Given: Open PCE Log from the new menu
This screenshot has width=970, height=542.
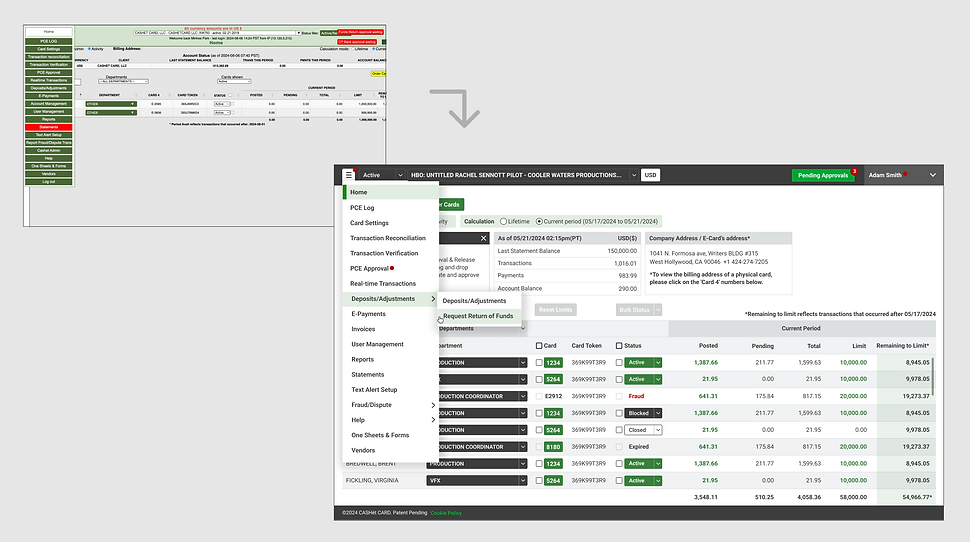Looking at the screenshot, I should 362,208.
